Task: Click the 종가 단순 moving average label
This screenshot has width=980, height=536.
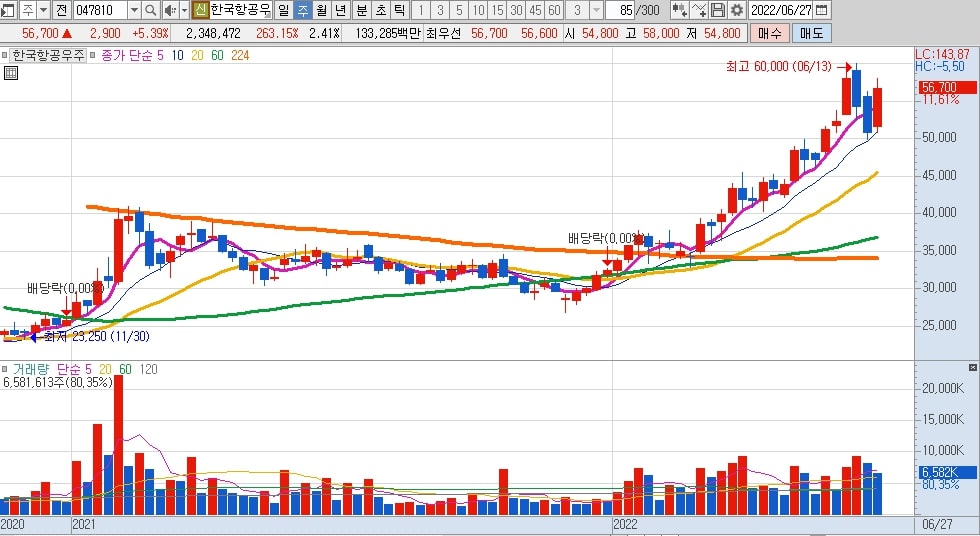Action: pos(127,56)
